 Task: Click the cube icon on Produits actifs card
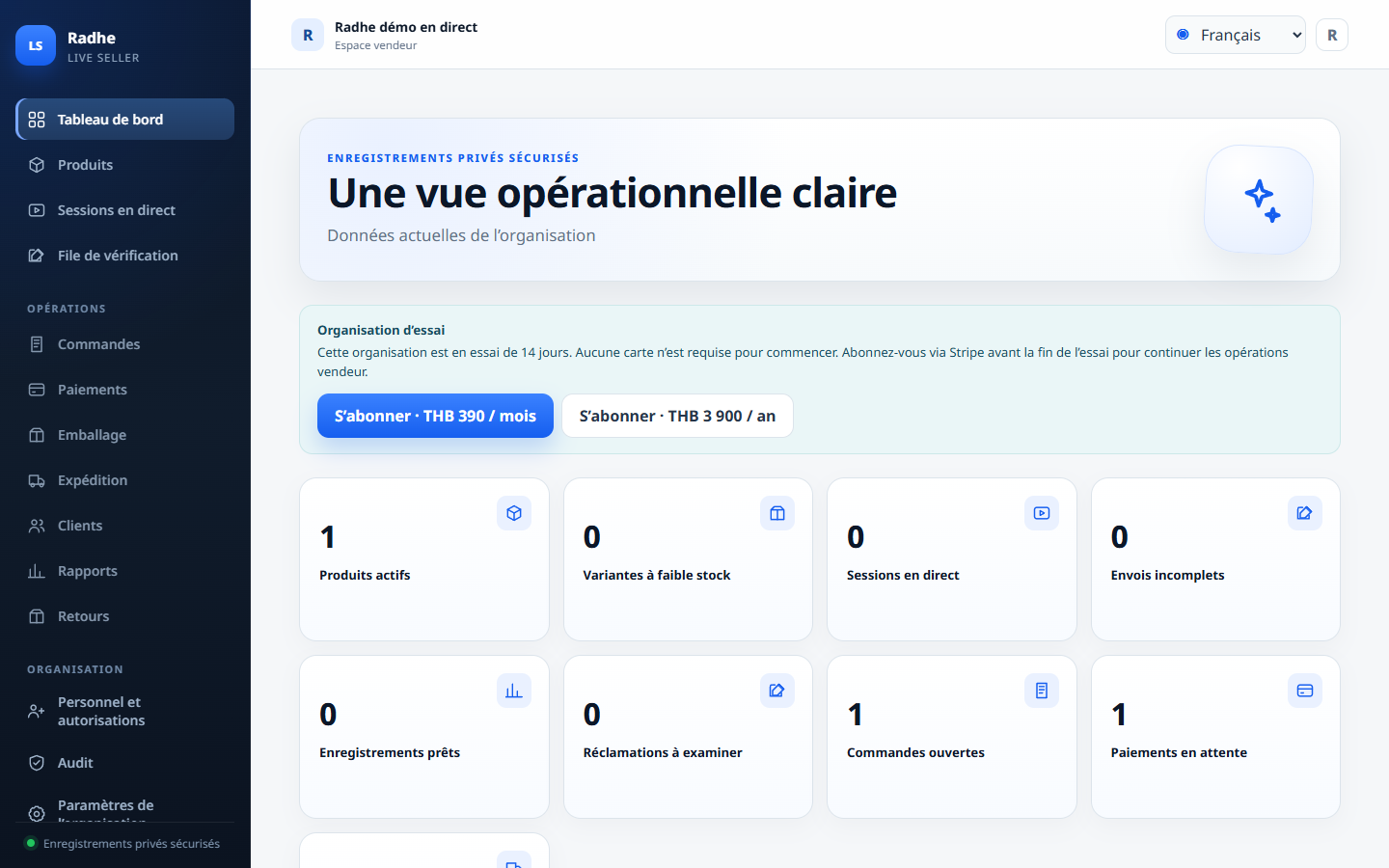pos(514,513)
